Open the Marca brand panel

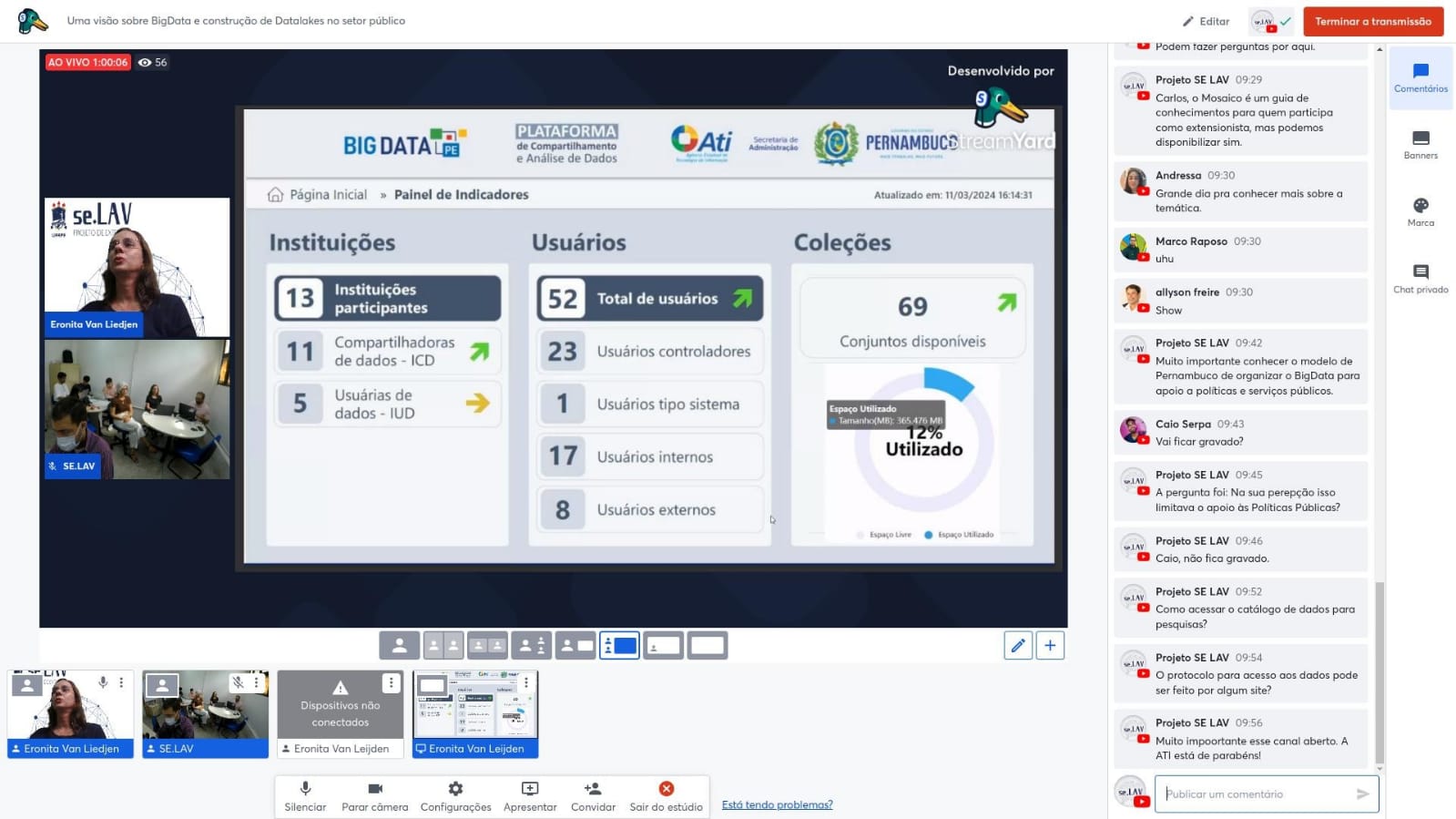pos(1420,212)
